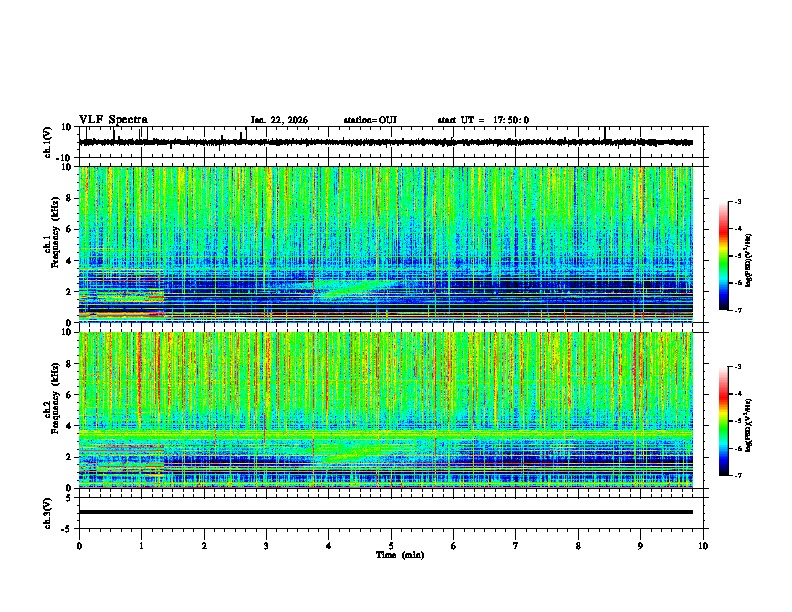This screenshot has width=792, height=612.
Task: Click the ch.1(V) waveform axis label
Action: 48,142
